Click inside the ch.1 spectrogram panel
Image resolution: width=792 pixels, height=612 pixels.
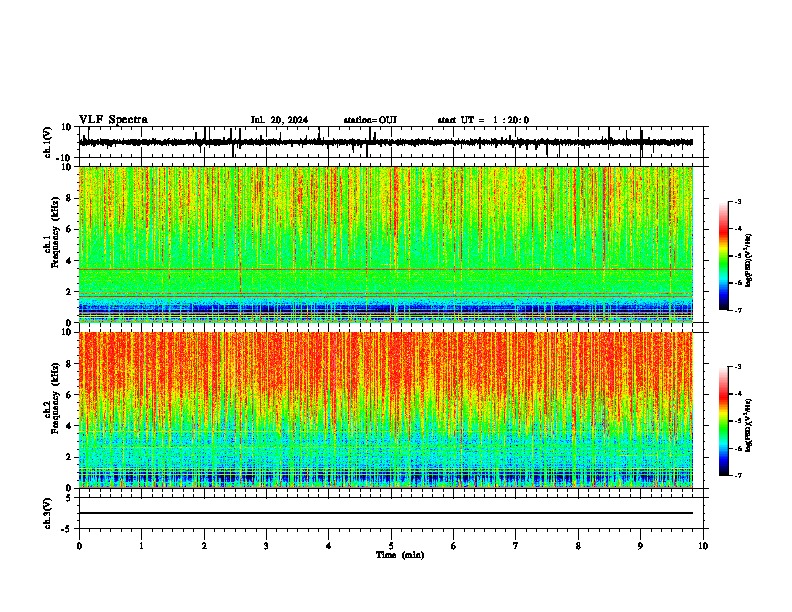[386, 244]
